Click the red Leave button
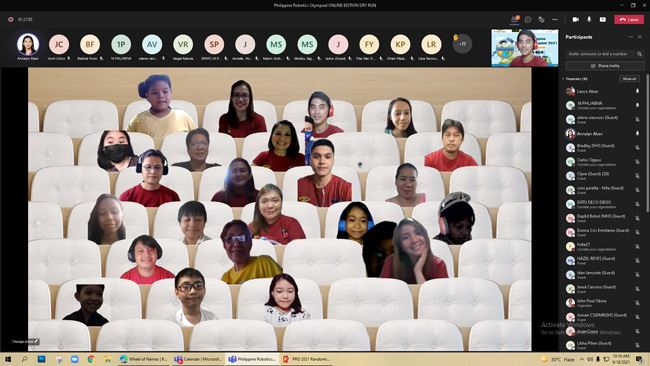Image resolution: width=650 pixels, height=366 pixels. (629, 19)
